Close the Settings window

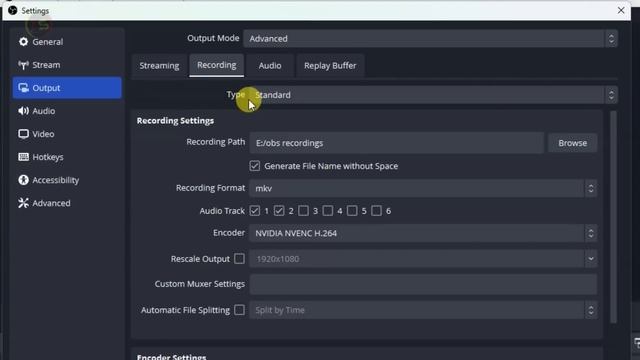tap(621, 10)
